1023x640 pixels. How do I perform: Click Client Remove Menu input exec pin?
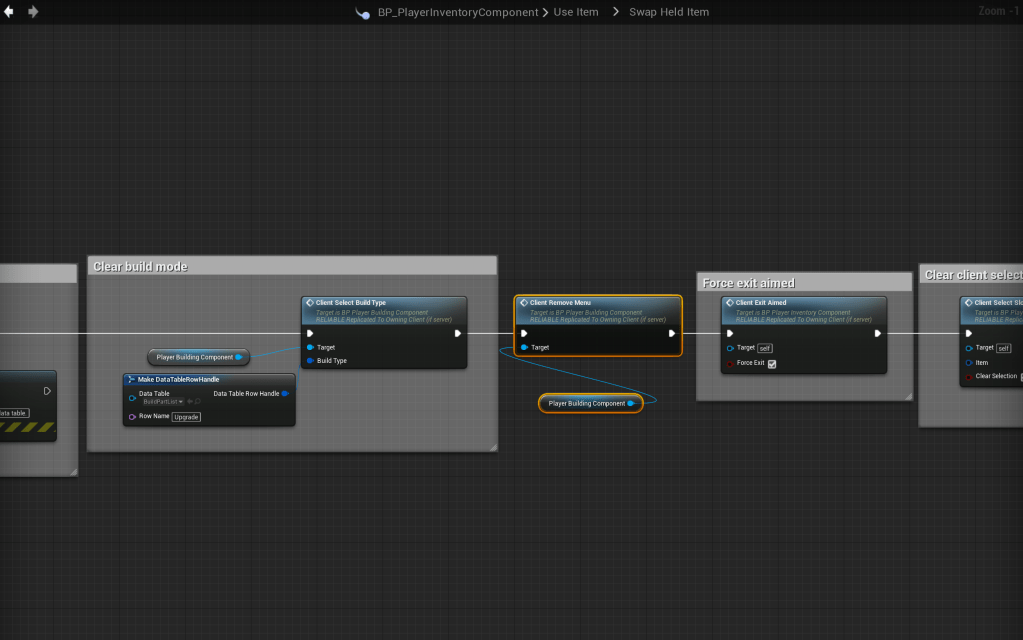(x=524, y=333)
